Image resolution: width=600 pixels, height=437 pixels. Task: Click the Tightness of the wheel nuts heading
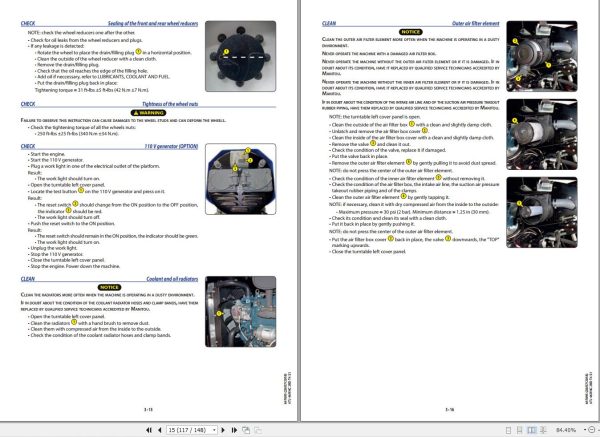(x=170, y=104)
